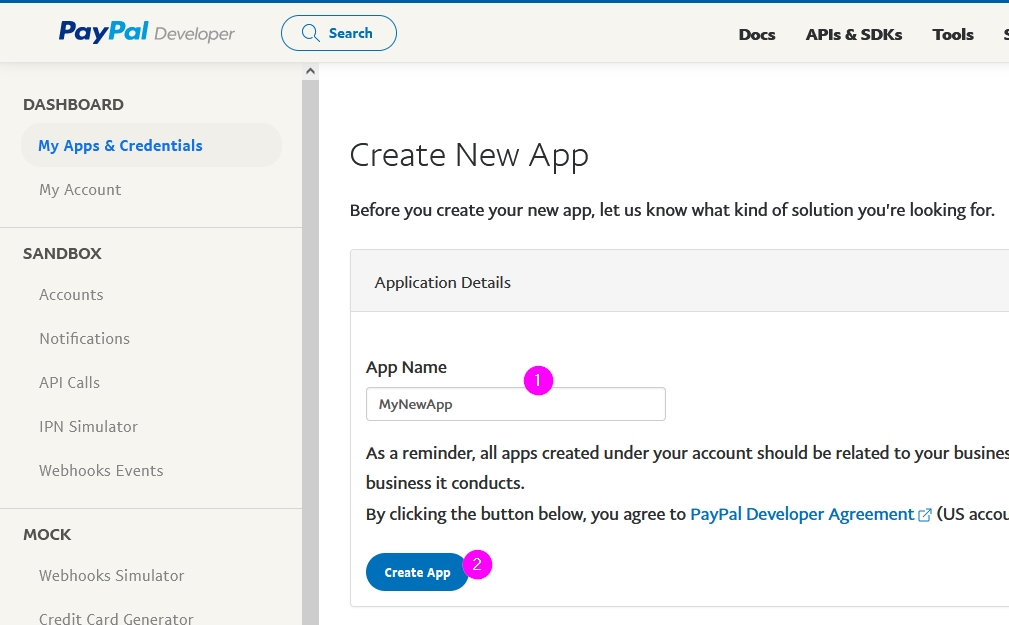Open the Search button in header
The image size is (1009, 625).
(x=338, y=33)
